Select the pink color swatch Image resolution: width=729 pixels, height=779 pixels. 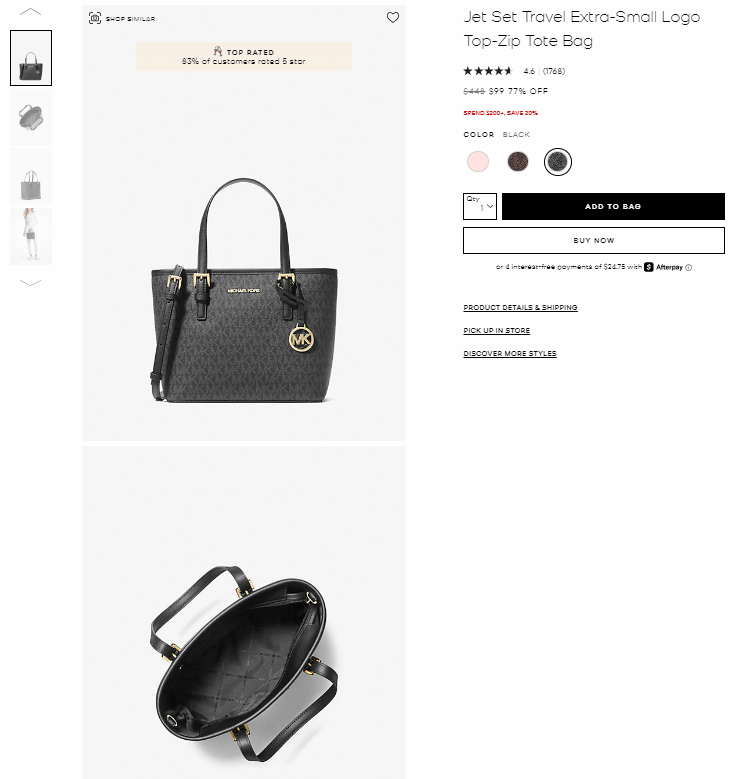478,161
